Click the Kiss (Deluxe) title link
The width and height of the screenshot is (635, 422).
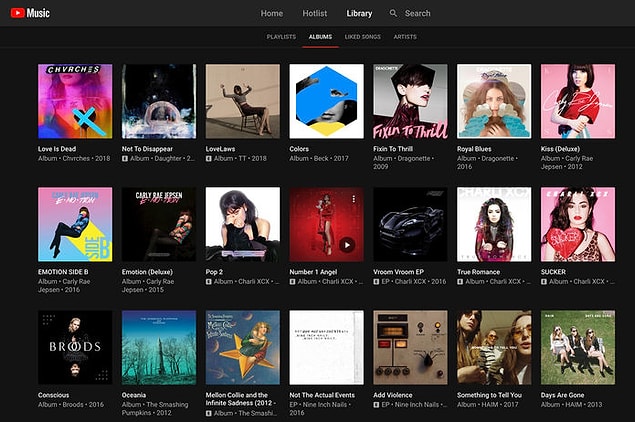(560, 149)
